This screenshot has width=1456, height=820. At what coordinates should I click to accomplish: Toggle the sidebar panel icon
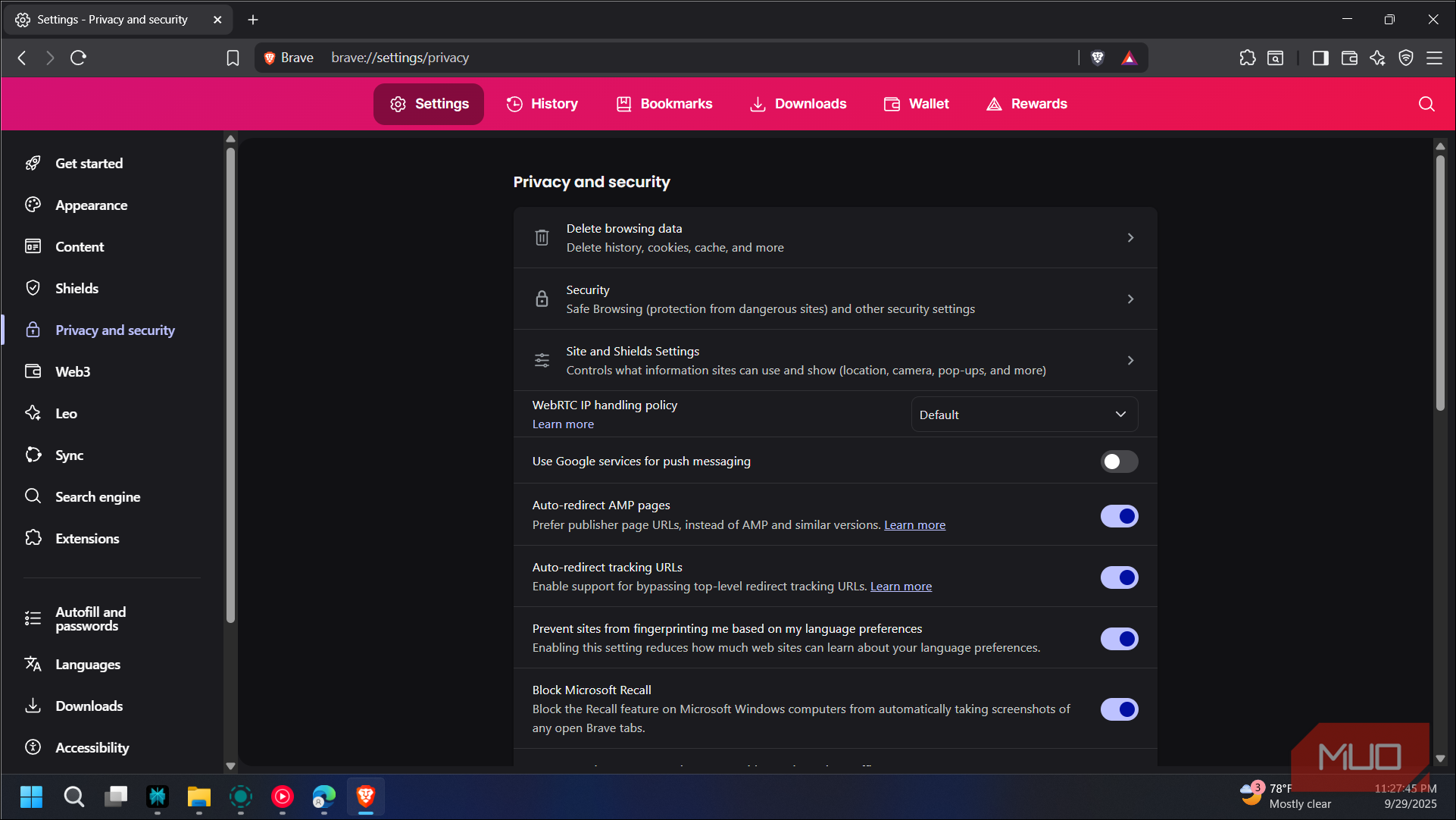pyautogui.click(x=1320, y=58)
